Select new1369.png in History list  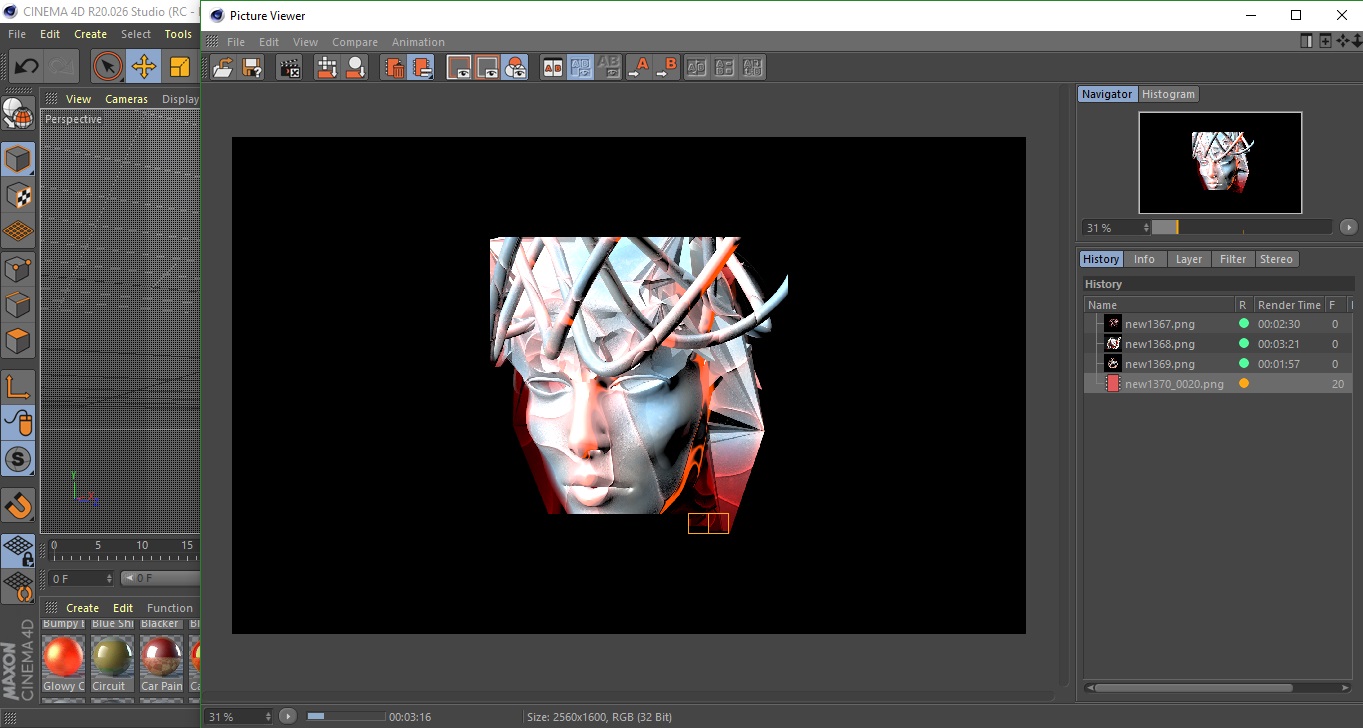(1218, 364)
